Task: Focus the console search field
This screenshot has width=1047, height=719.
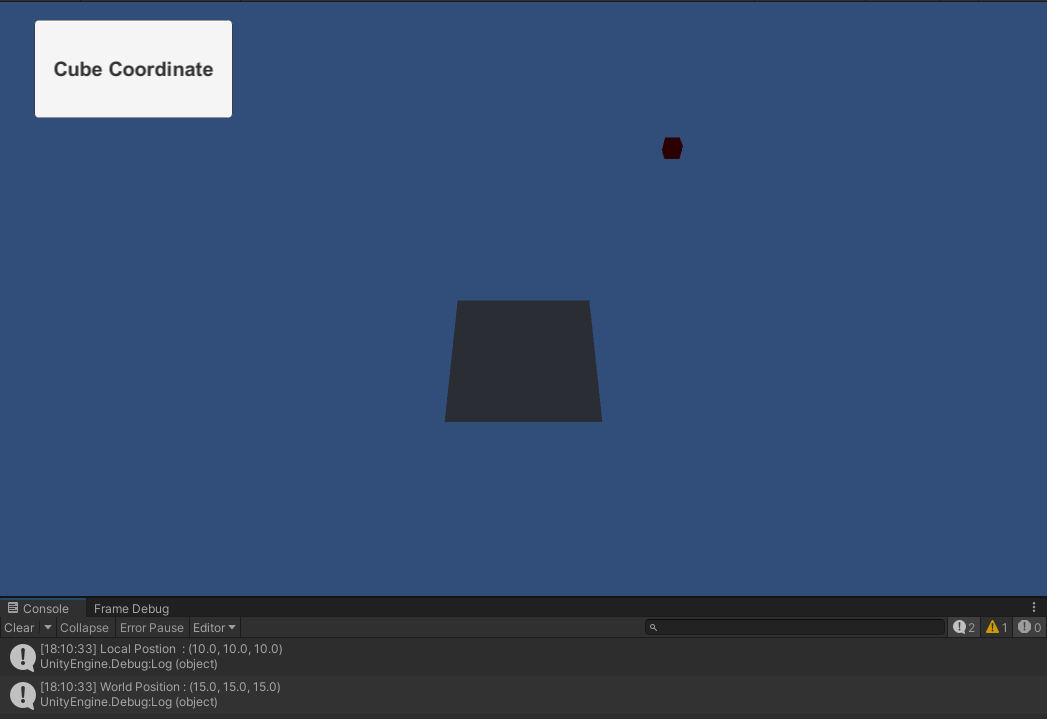Action: pos(795,627)
